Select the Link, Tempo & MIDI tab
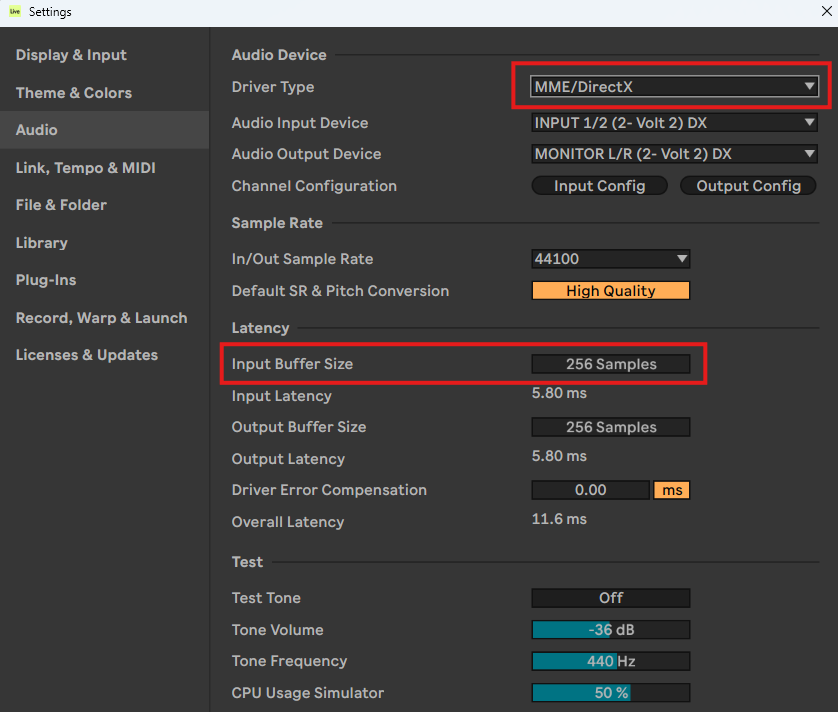 click(x=86, y=168)
